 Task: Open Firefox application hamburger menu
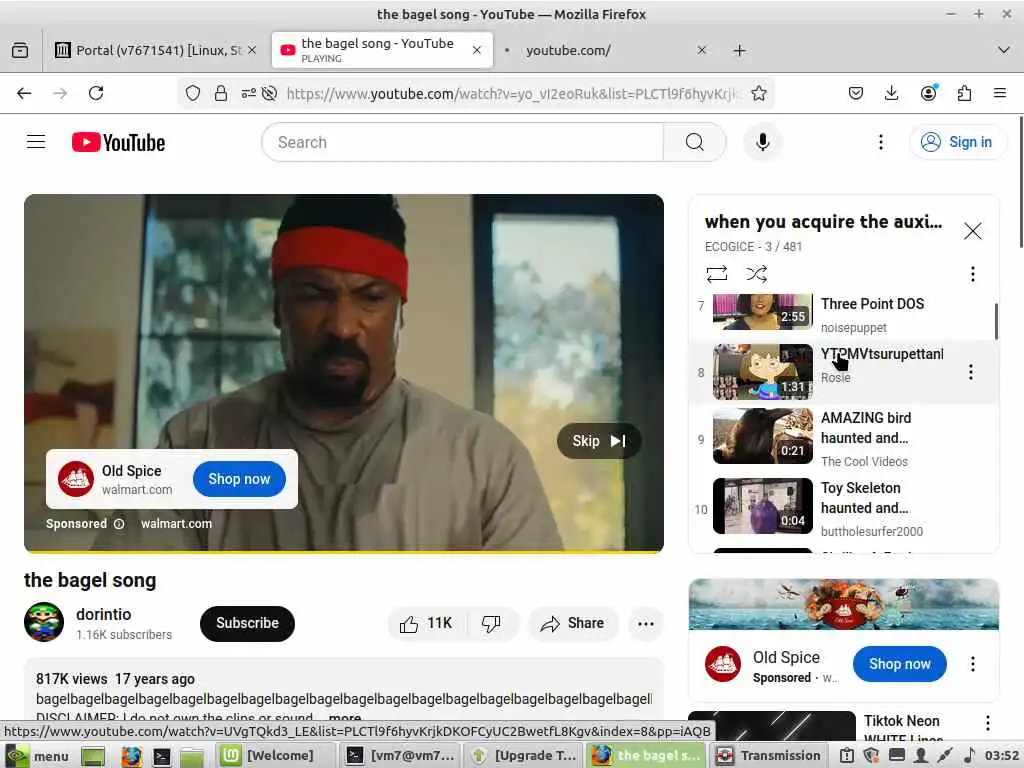click(999, 93)
